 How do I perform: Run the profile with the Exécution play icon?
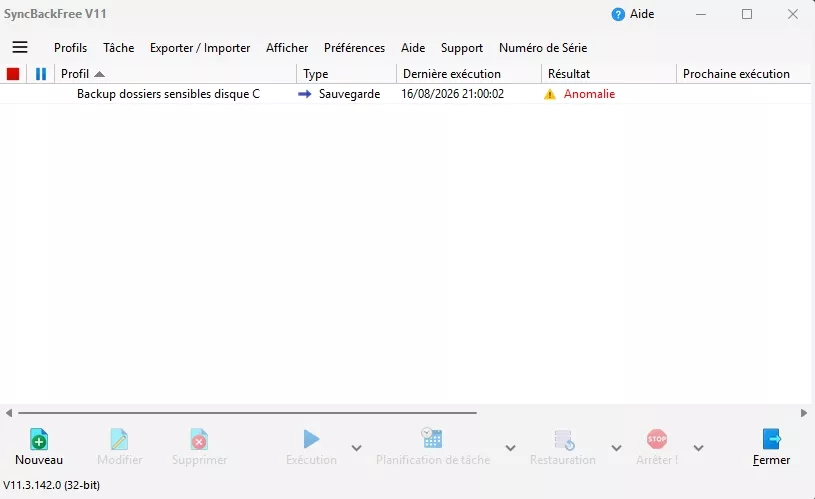click(311, 439)
